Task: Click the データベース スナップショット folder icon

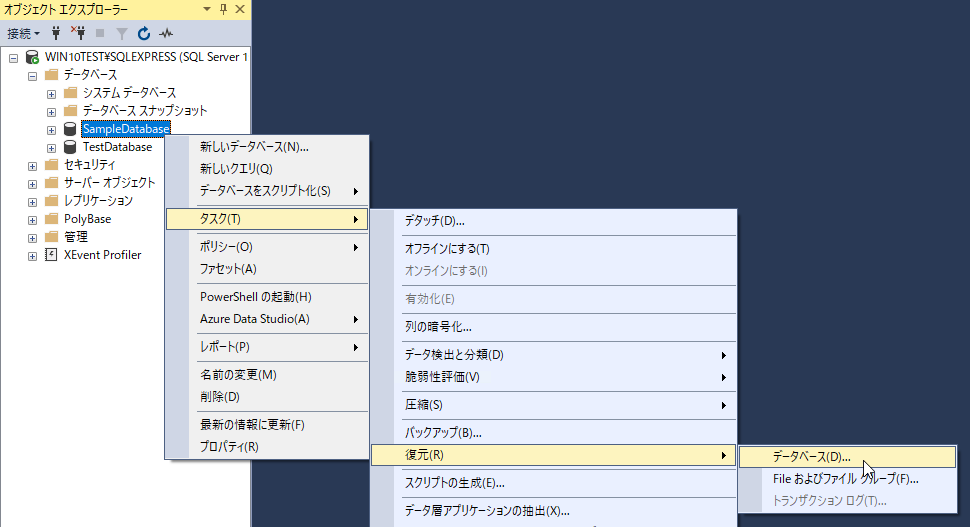Action: pos(71,111)
